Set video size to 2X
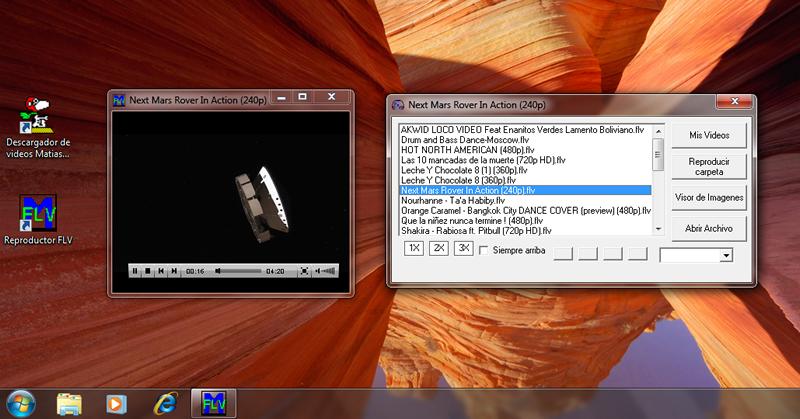This screenshot has width=800, height=419. pyautogui.click(x=439, y=249)
